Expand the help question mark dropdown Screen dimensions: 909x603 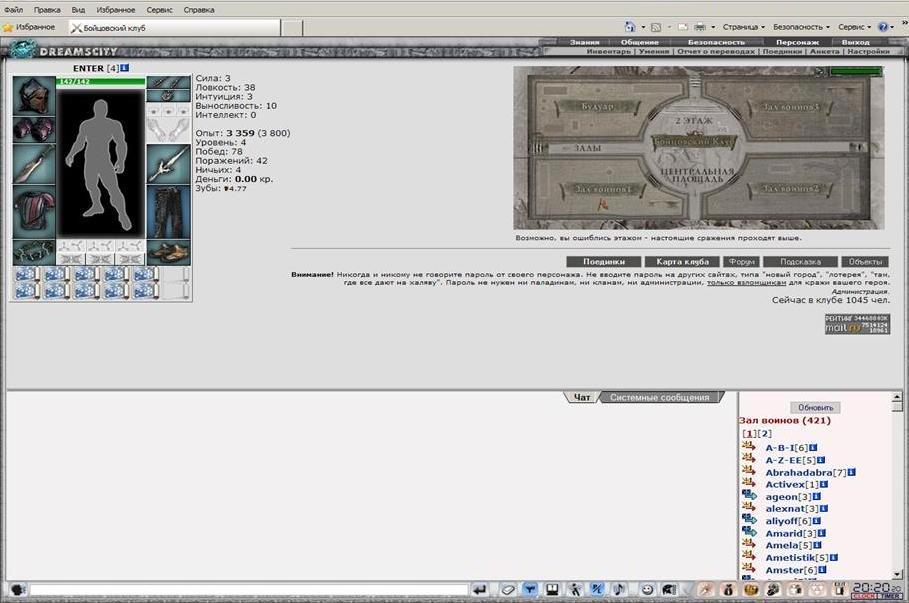(x=893, y=27)
